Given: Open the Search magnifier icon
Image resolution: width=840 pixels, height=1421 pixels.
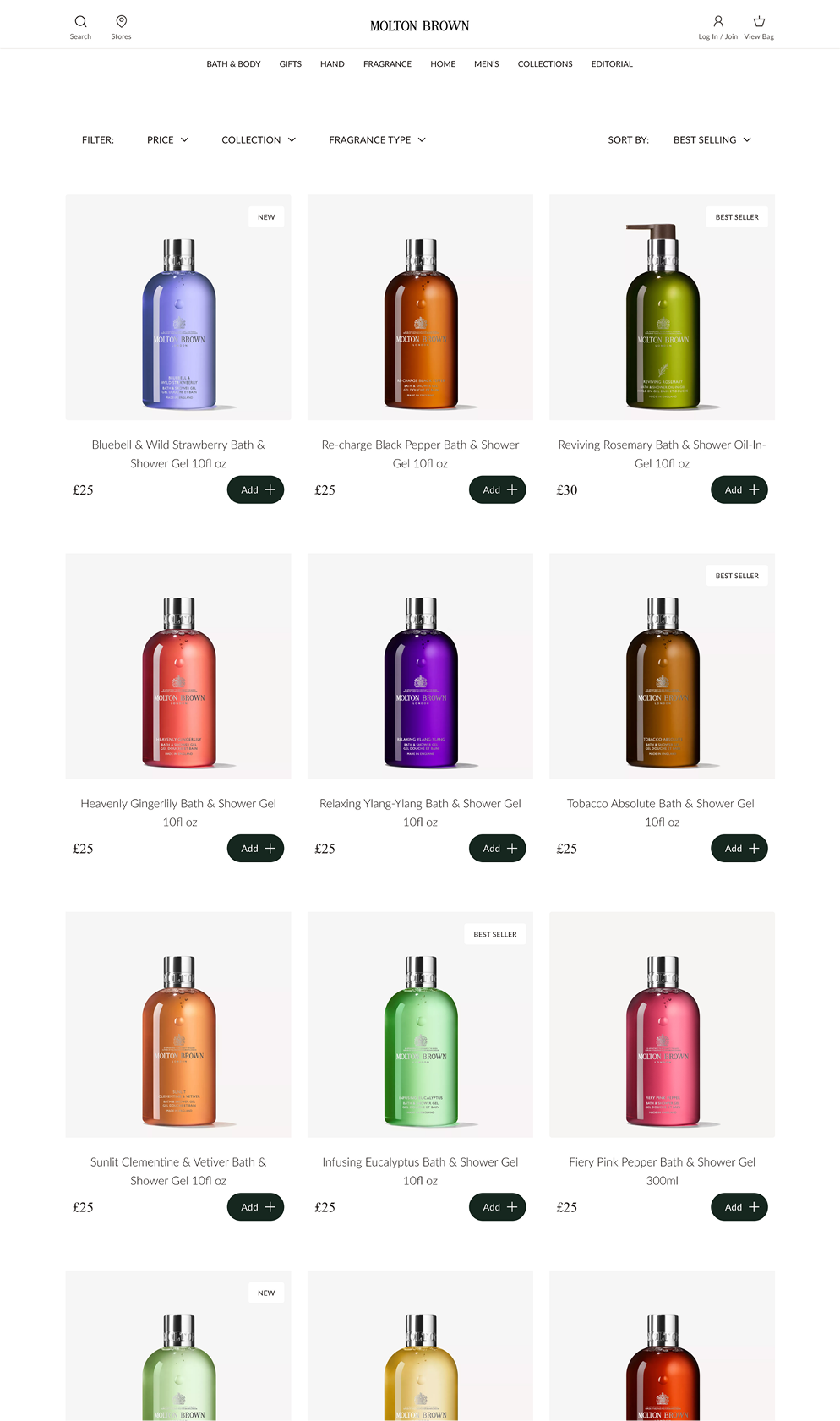Looking at the screenshot, I should [80, 21].
